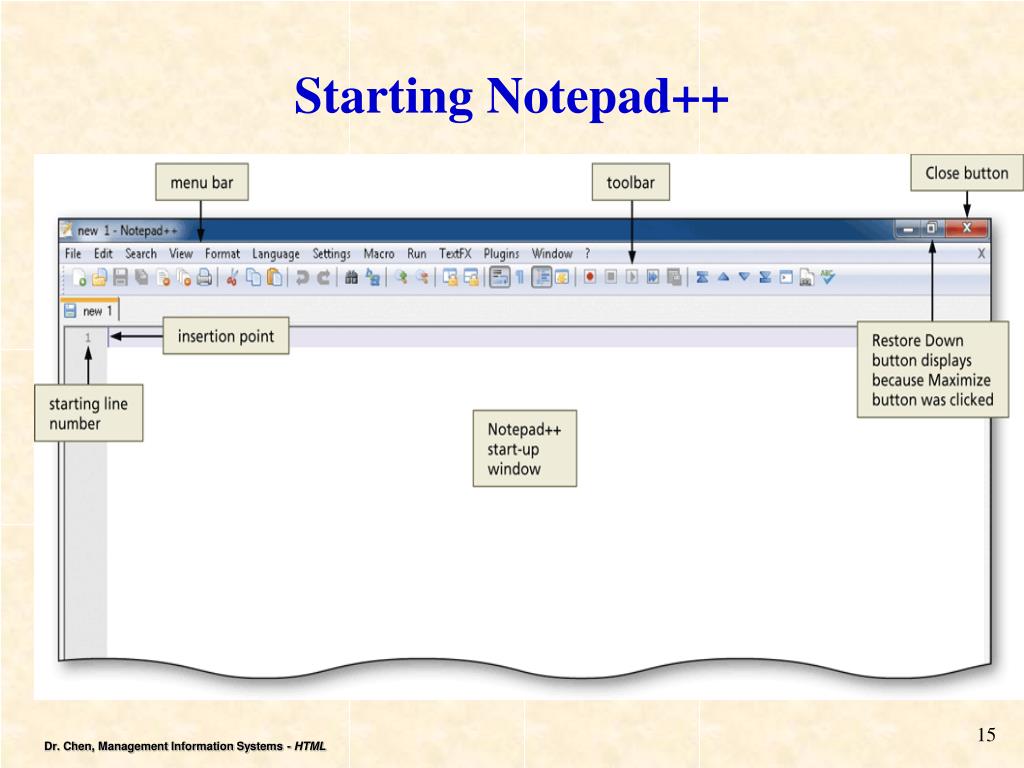The image size is (1024, 768).
Task: Click the Stop Recording macro icon
Action: pos(611,278)
